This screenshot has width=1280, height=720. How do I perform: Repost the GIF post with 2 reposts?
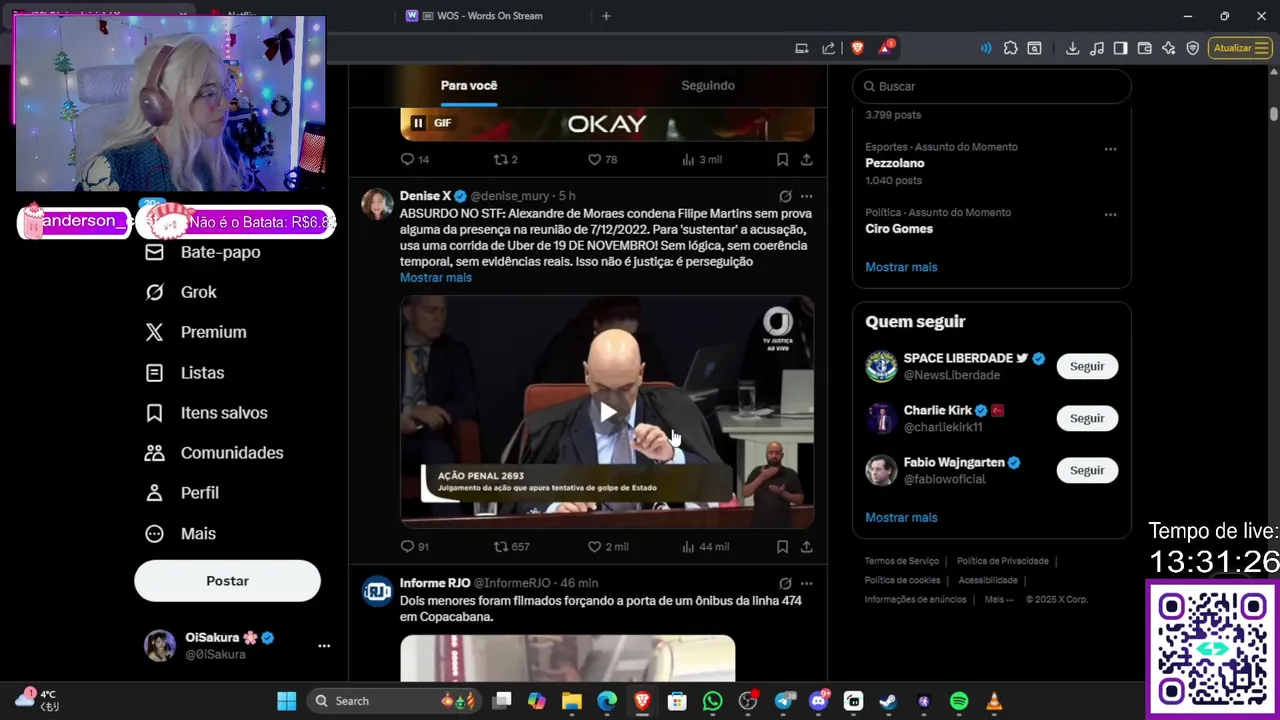505,159
